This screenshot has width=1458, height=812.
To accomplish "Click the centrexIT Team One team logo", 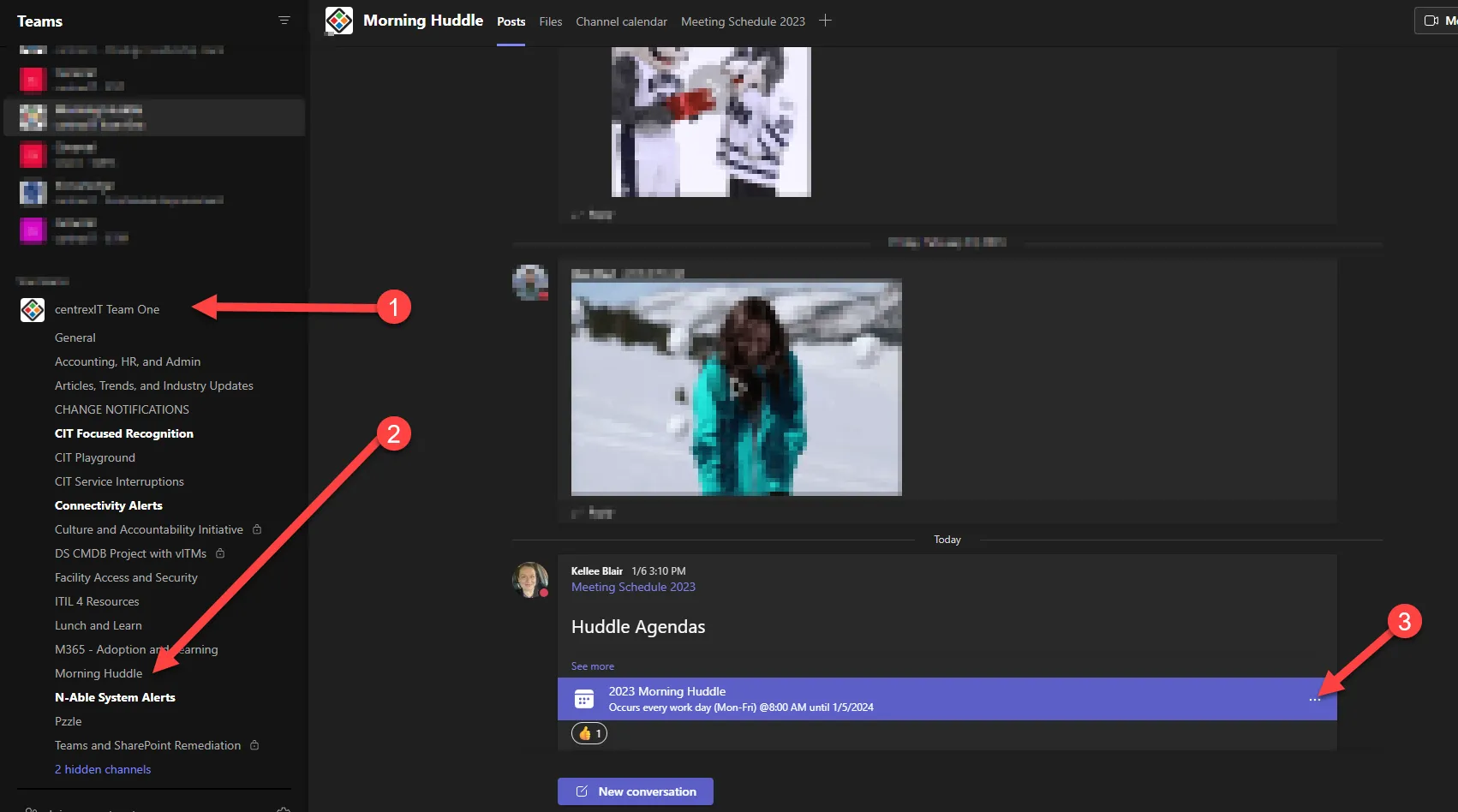I will click(x=33, y=309).
